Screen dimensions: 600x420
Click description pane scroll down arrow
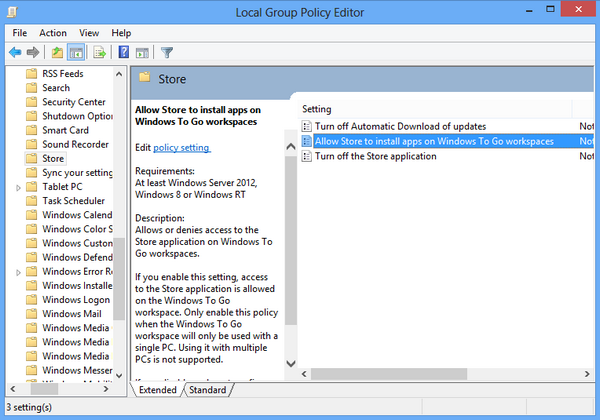(291, 363)
